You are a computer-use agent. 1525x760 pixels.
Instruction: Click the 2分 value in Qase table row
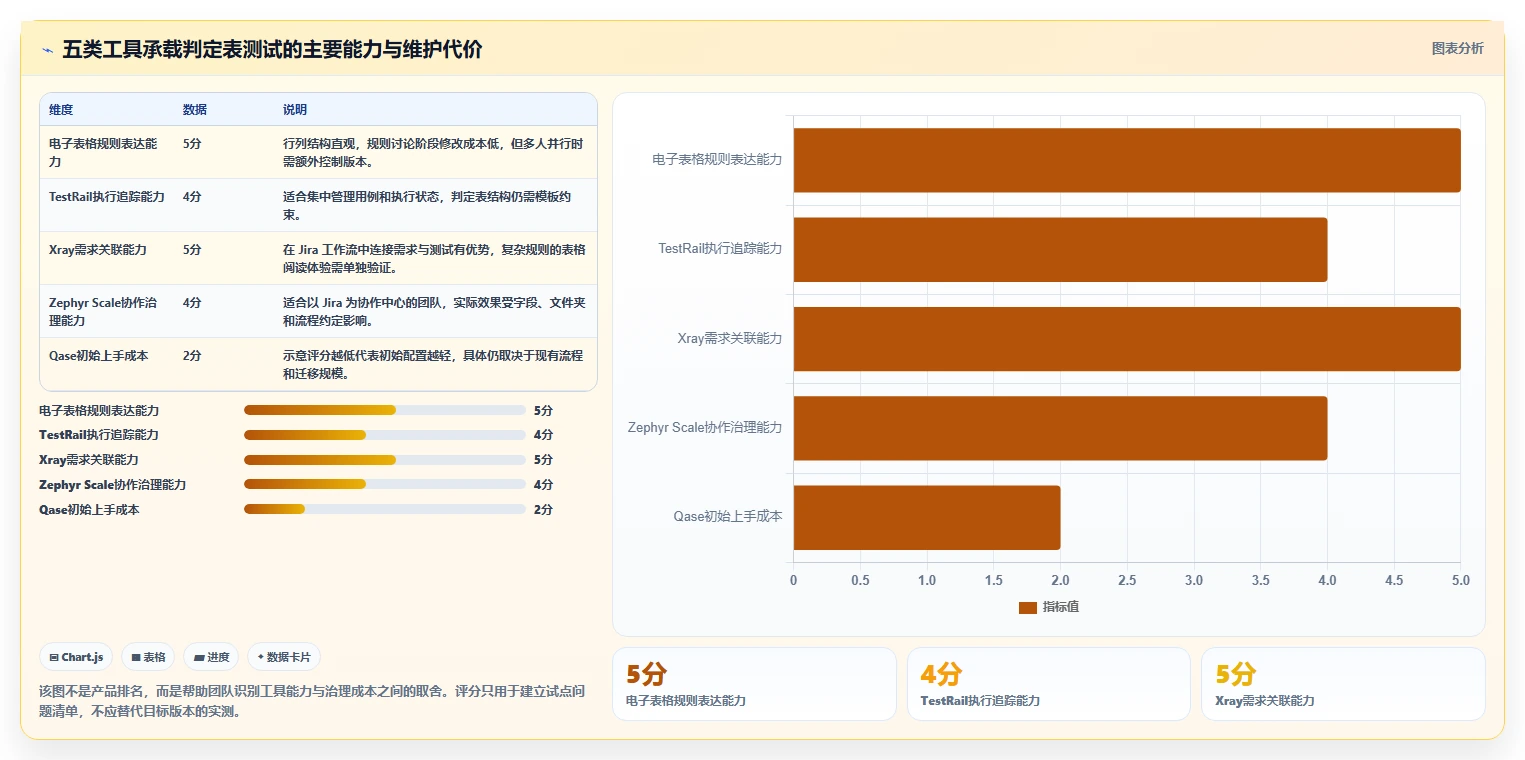[192, 355]
